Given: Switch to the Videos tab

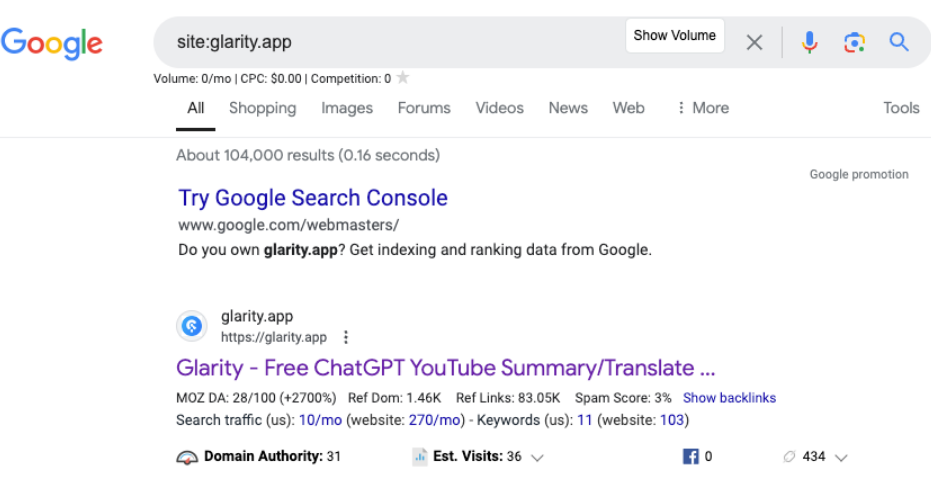Looking at the screenshot, I should (499, 108).
